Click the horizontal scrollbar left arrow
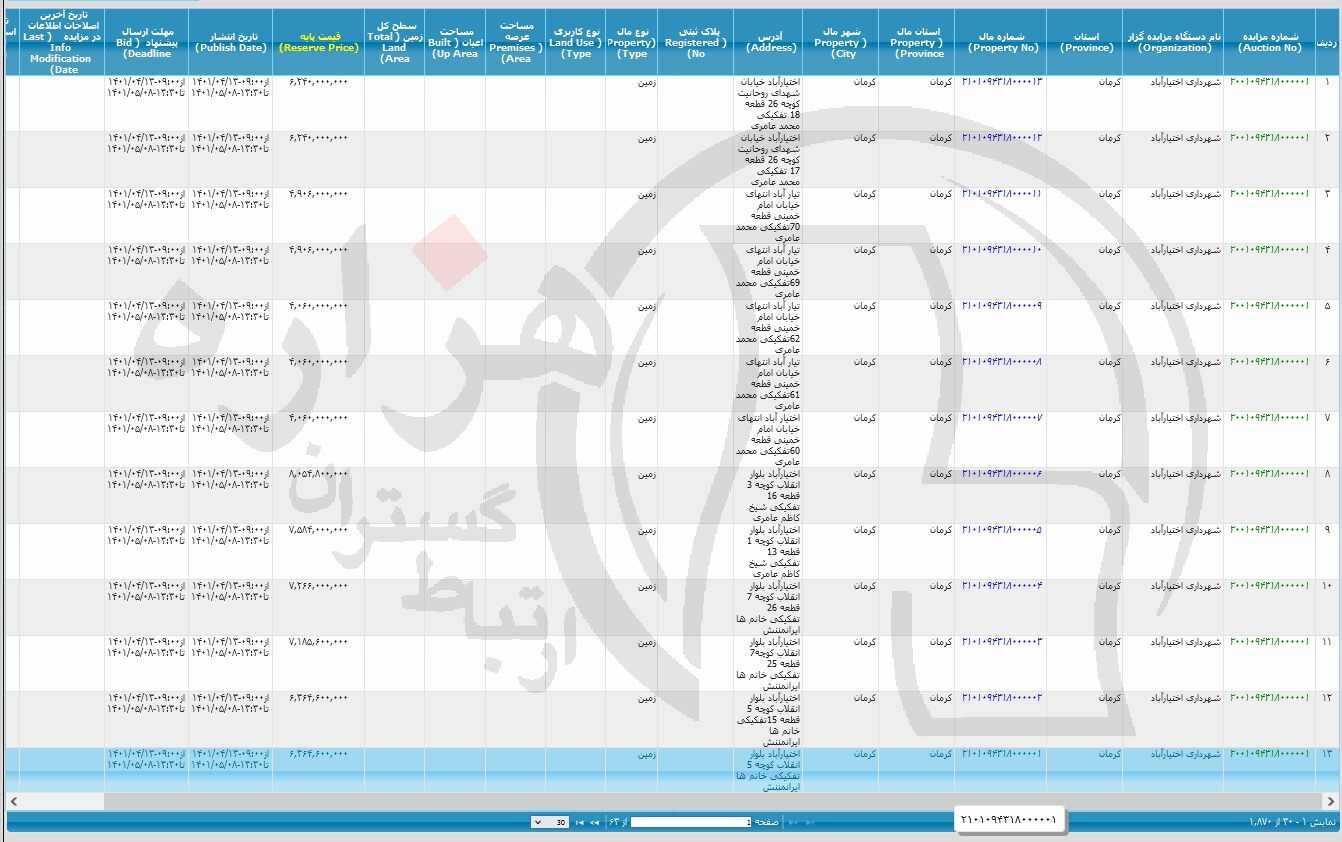 click(14, 801)
